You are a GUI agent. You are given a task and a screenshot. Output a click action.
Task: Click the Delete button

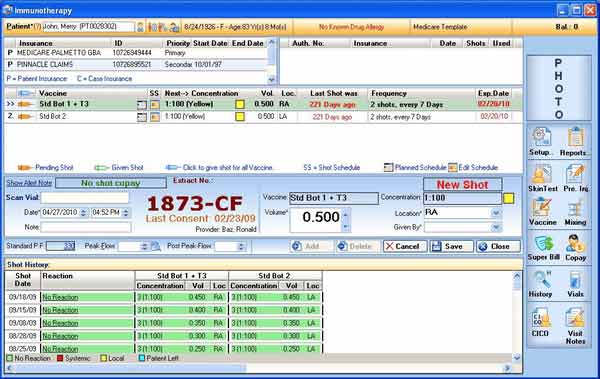358,246
